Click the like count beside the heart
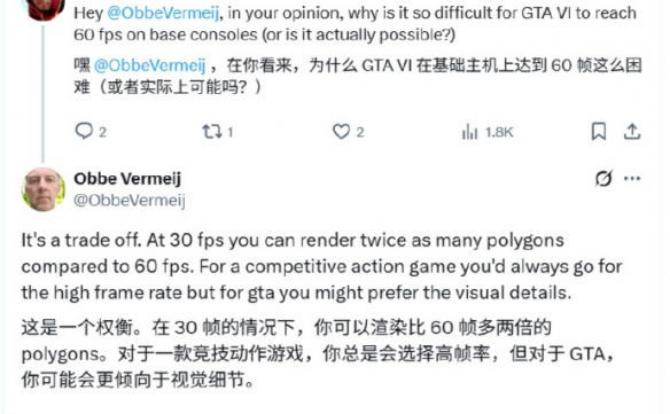Screen dimensions: 670x414 [360, 132]
